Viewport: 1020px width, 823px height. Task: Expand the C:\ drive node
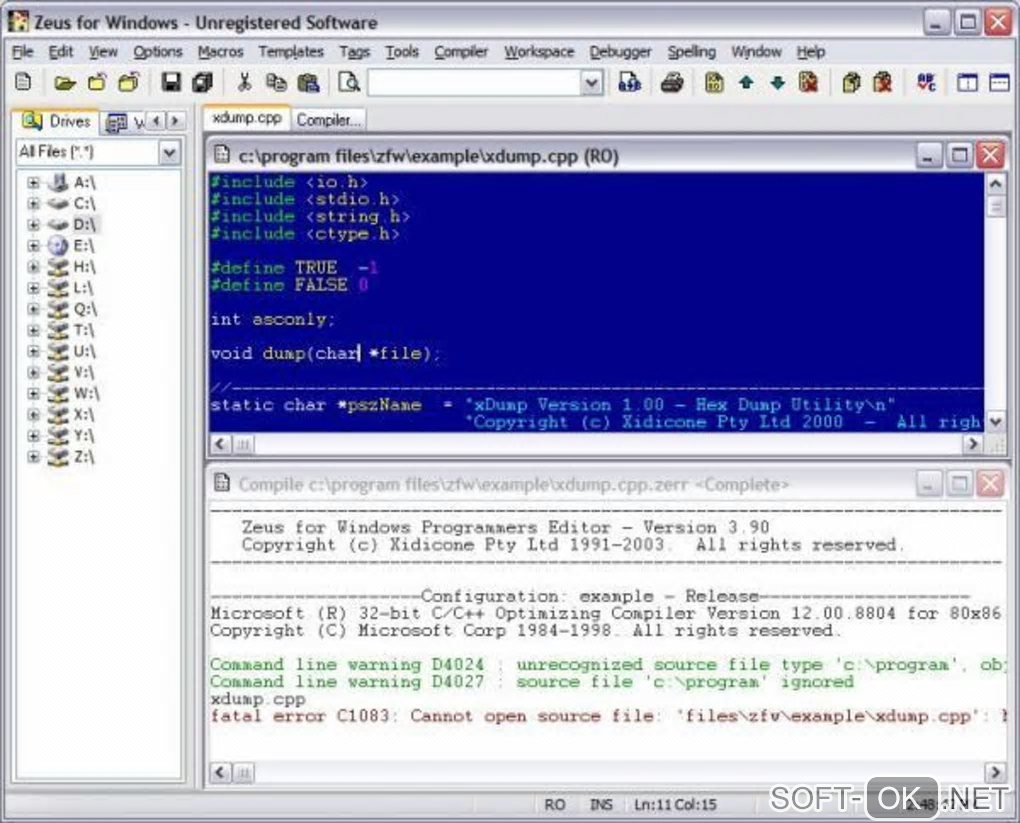click(x=33, y=204)
